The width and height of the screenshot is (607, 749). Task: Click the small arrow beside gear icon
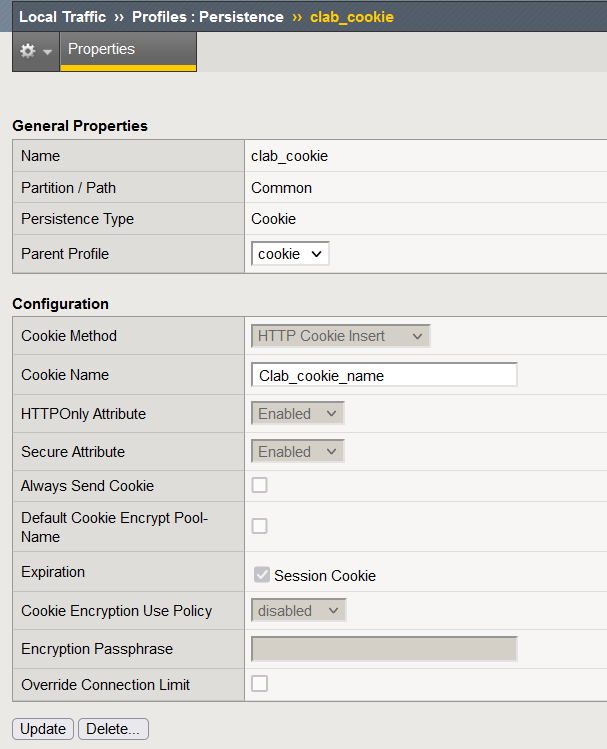[x=47, y=52]
